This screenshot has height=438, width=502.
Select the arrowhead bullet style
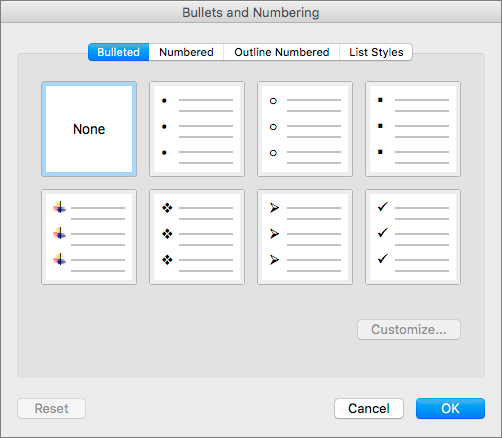click(x=305, y=237)
